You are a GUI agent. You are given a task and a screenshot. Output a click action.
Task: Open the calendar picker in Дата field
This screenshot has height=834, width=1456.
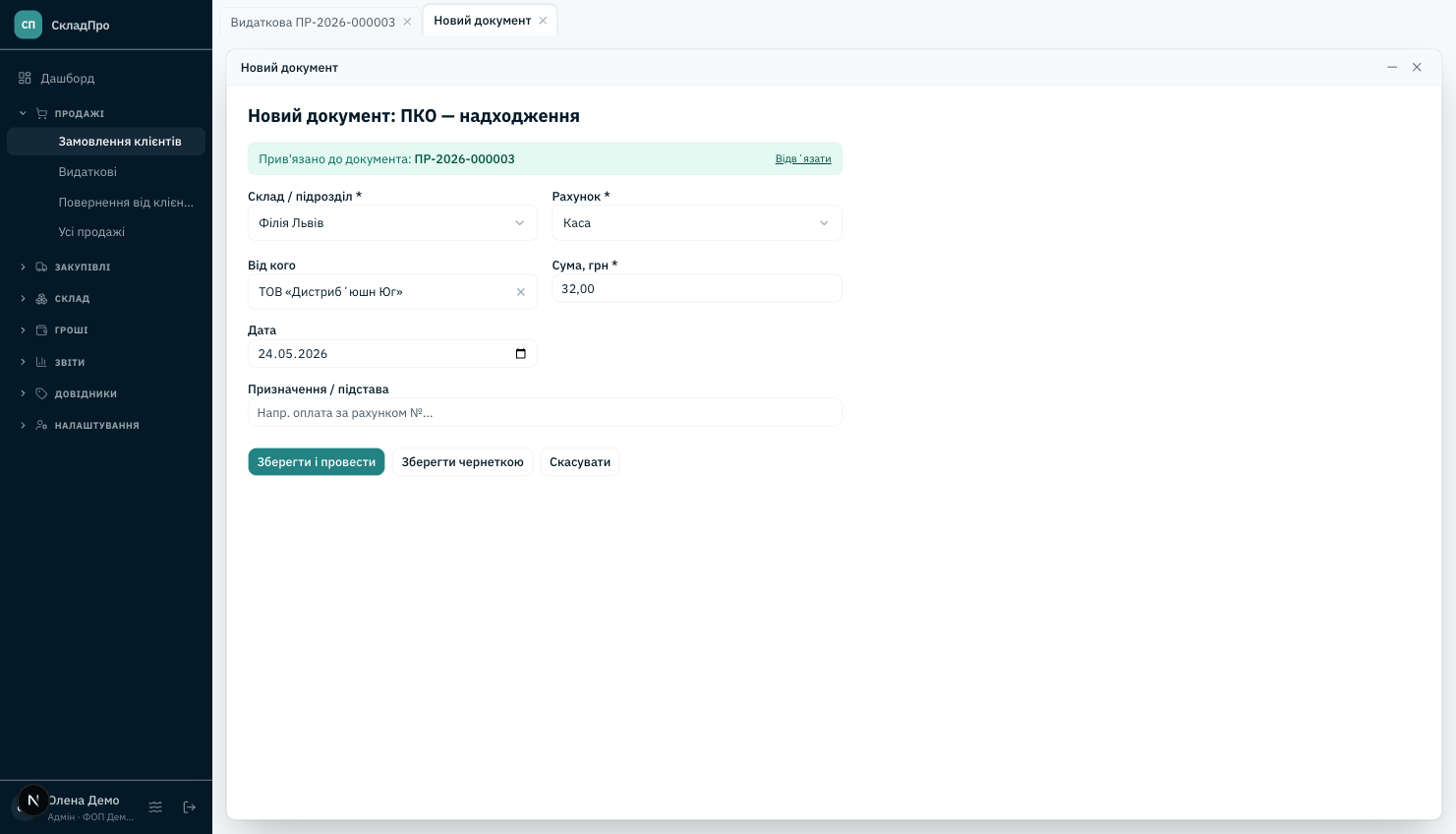tap(521, 354)
